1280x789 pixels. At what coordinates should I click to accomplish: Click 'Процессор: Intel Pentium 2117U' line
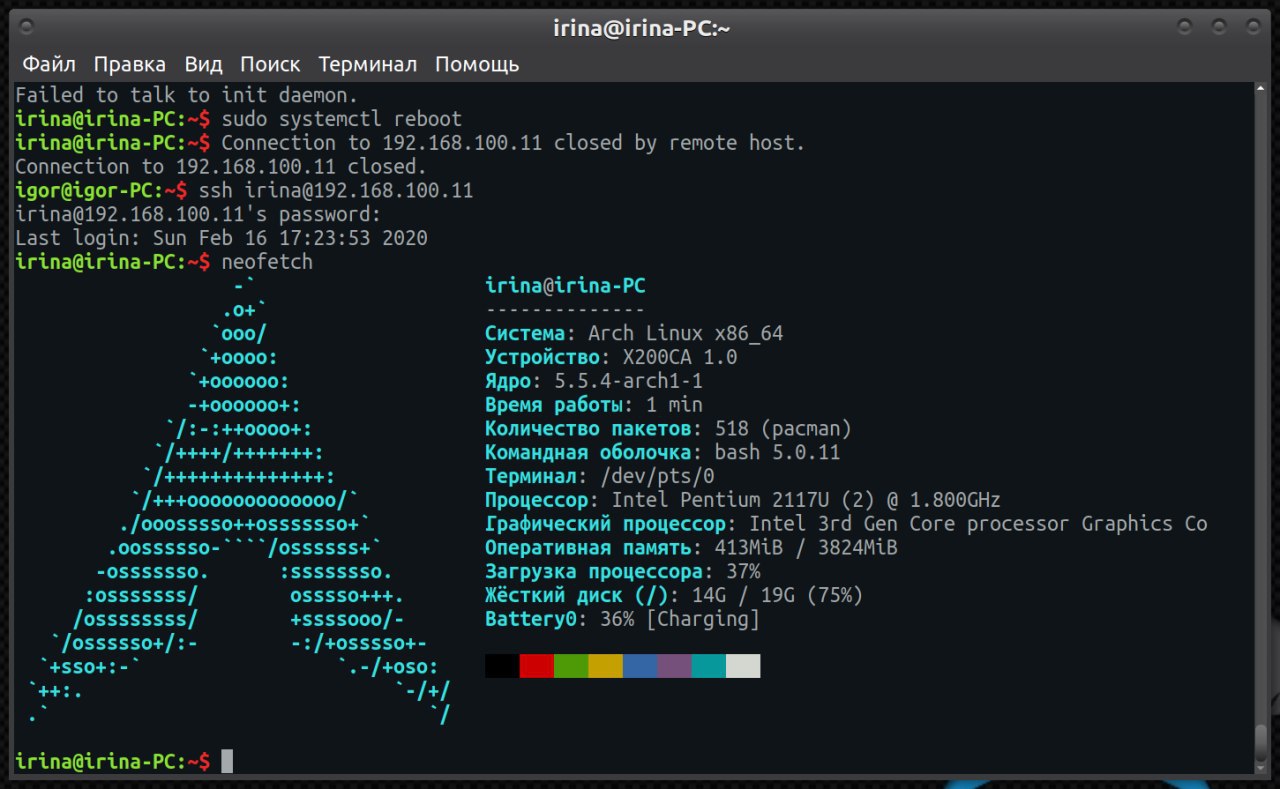click(743, 500)
